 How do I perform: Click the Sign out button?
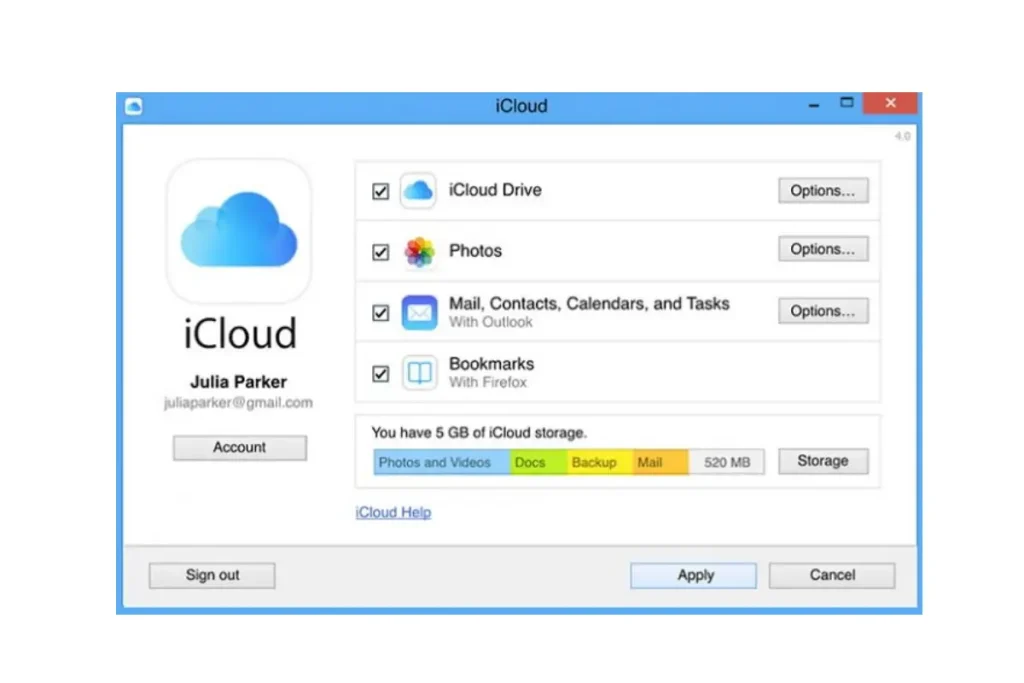click(x=212, y=575)
